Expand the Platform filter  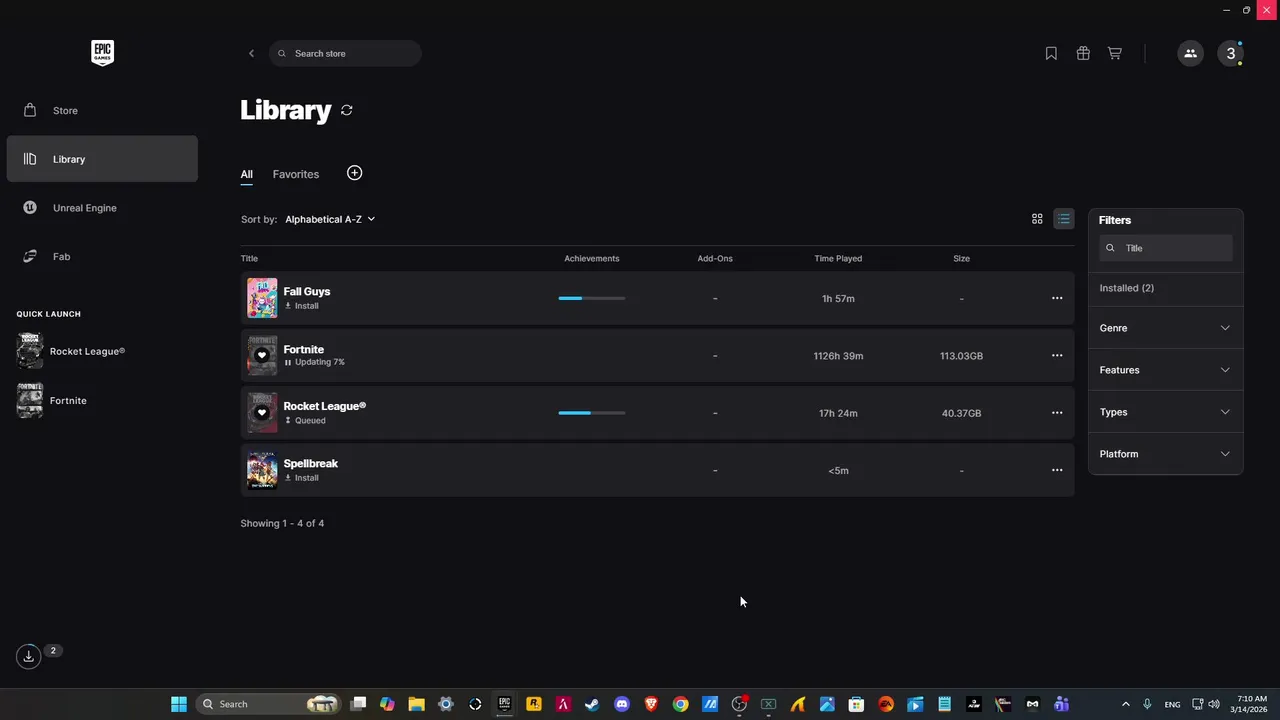[1165, 454]
